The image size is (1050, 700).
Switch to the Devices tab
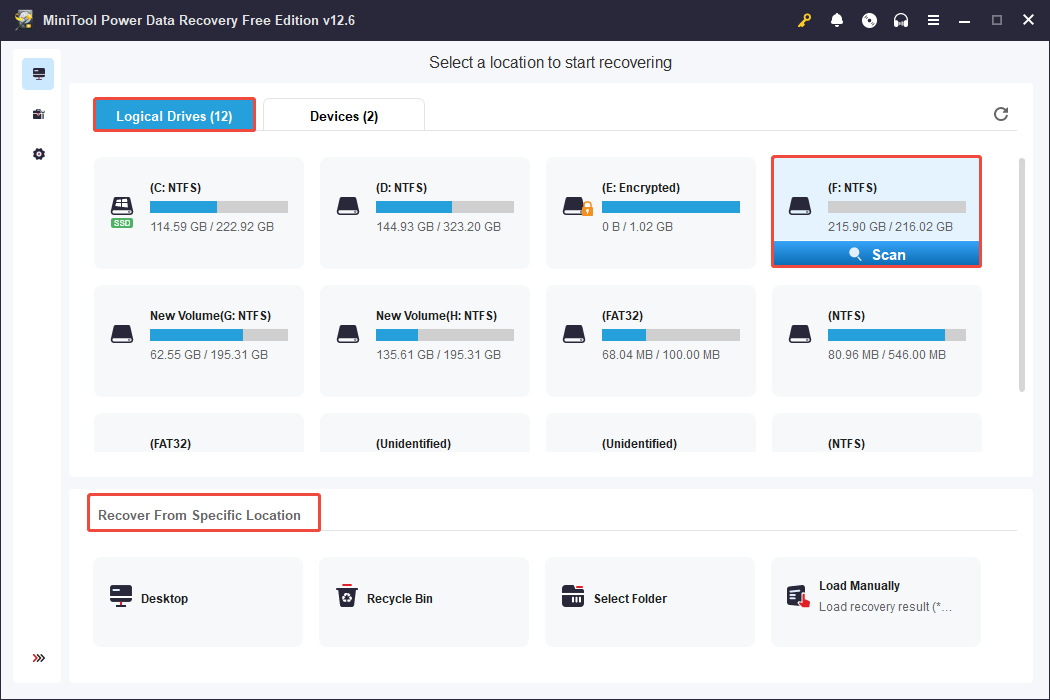344,116
